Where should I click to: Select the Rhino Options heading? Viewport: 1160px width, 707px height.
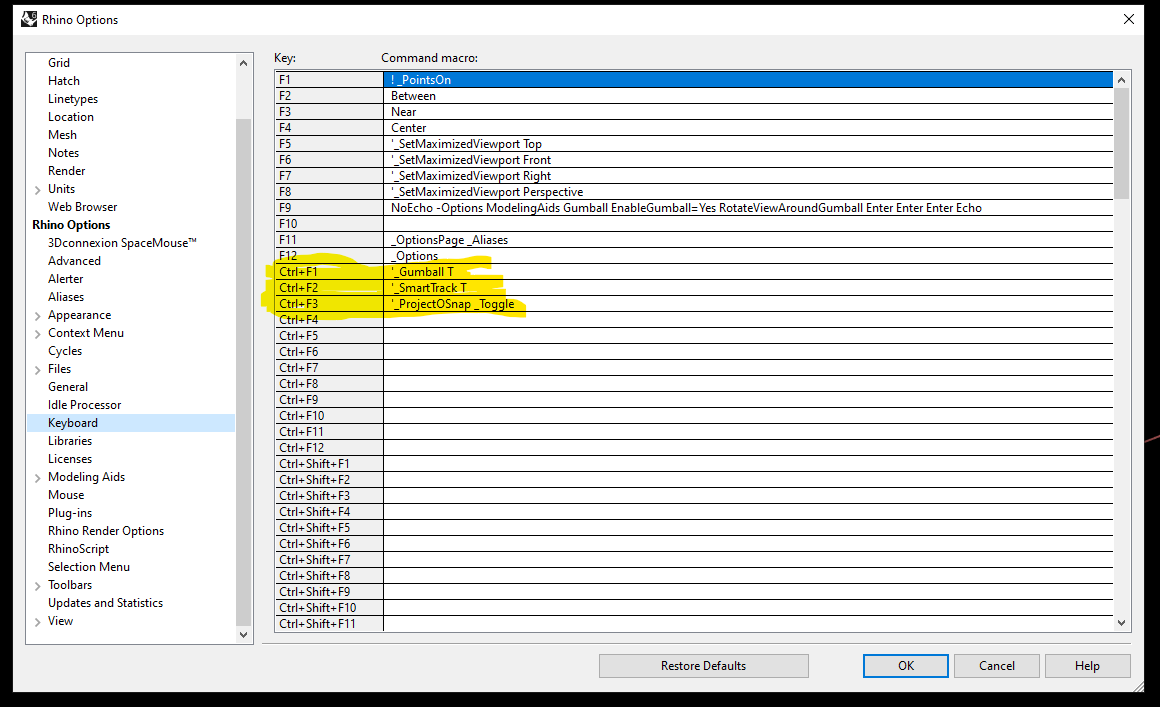click(71, 225)
